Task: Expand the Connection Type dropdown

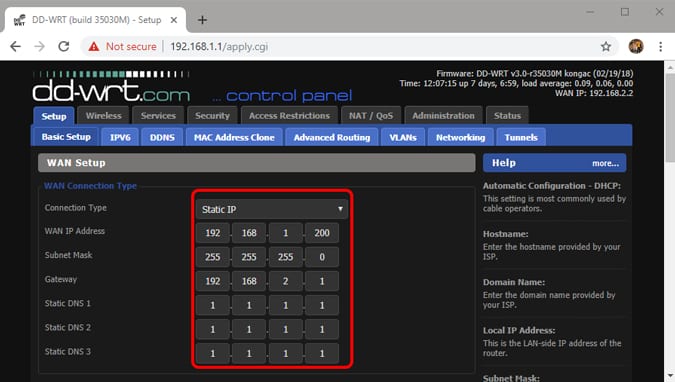Action: (x=271, y=209)
